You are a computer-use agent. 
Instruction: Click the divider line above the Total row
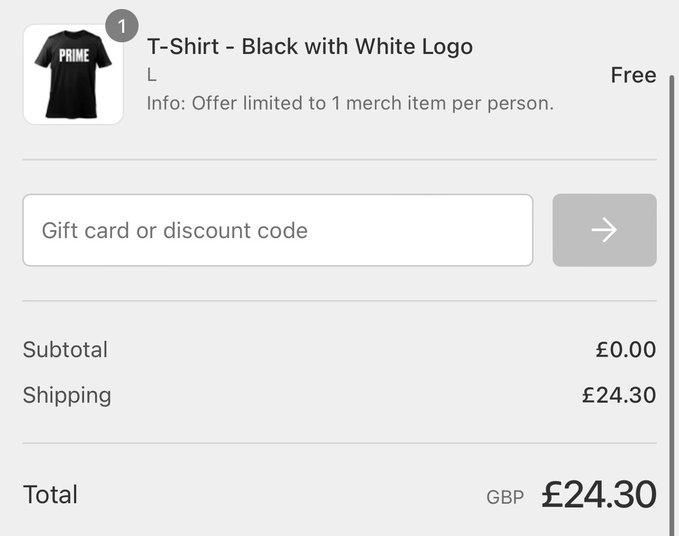pyautogui.click(x=339, y=443)
